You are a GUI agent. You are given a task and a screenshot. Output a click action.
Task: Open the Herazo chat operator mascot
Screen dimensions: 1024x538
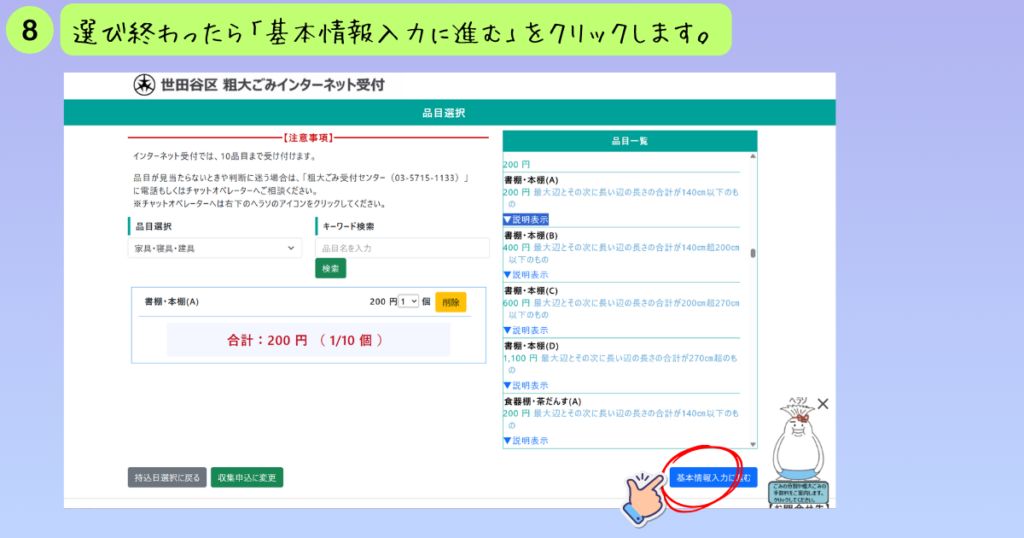[798, 453]
